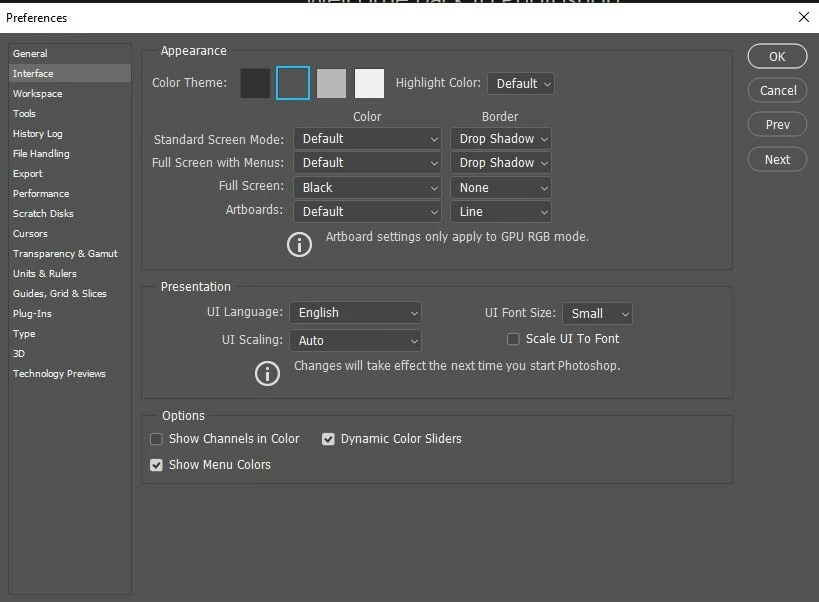The width and height of the screenshot is (819, 602).
Task: Open Guides, Grid & Slices preferences
Action: (69, 293)
